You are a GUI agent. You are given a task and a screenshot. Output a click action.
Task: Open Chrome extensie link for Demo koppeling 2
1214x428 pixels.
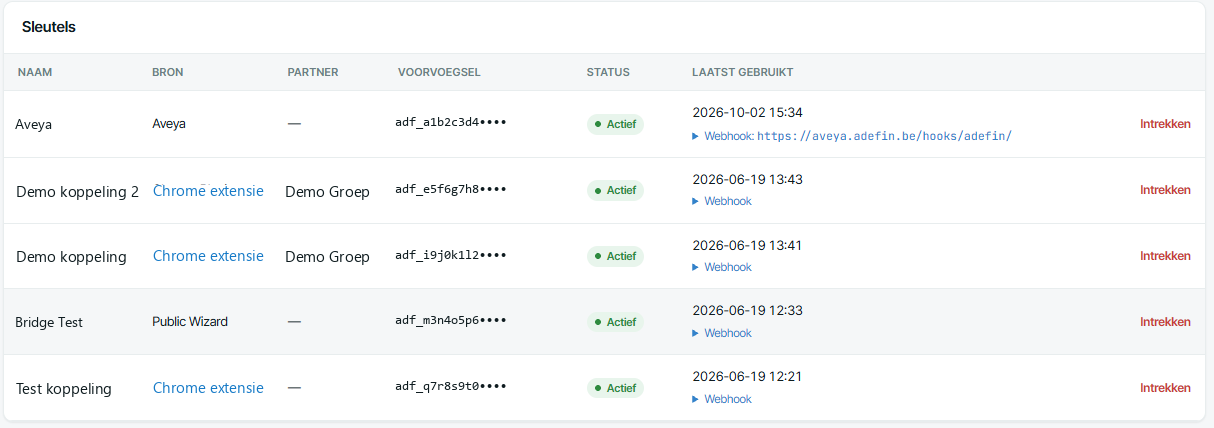(x=208, y=190)
